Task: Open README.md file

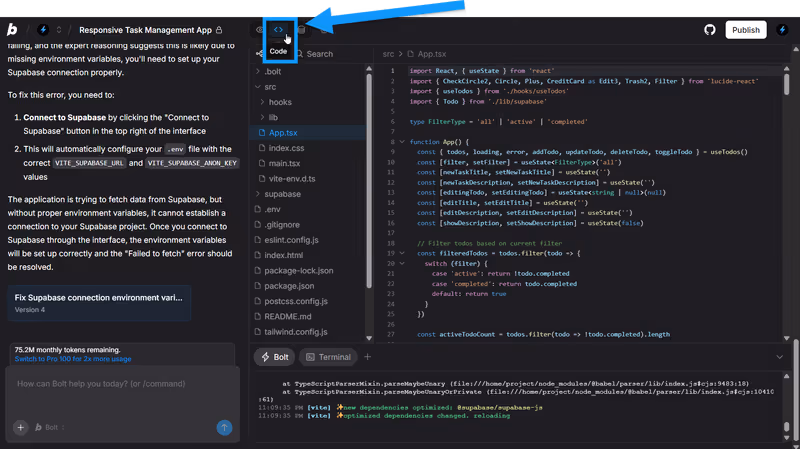Action: click(x=288, y=316)
